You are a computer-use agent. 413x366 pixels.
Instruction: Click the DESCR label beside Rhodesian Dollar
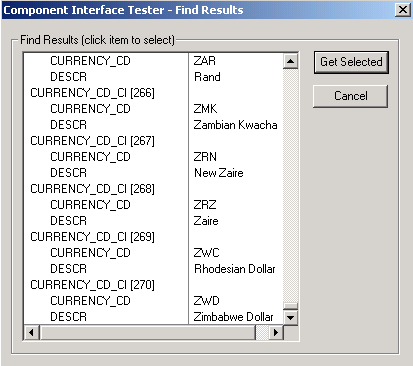coord(68,269)
